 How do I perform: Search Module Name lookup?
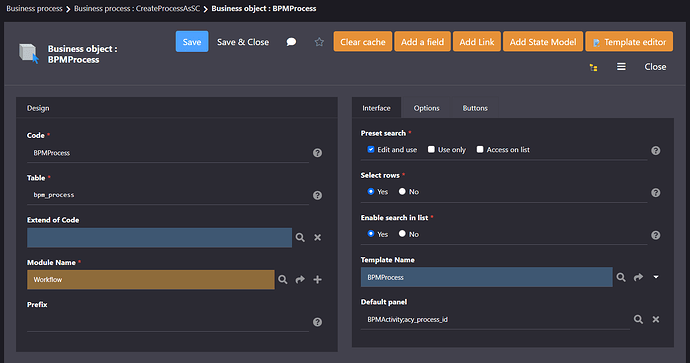[x=283, y=279]
